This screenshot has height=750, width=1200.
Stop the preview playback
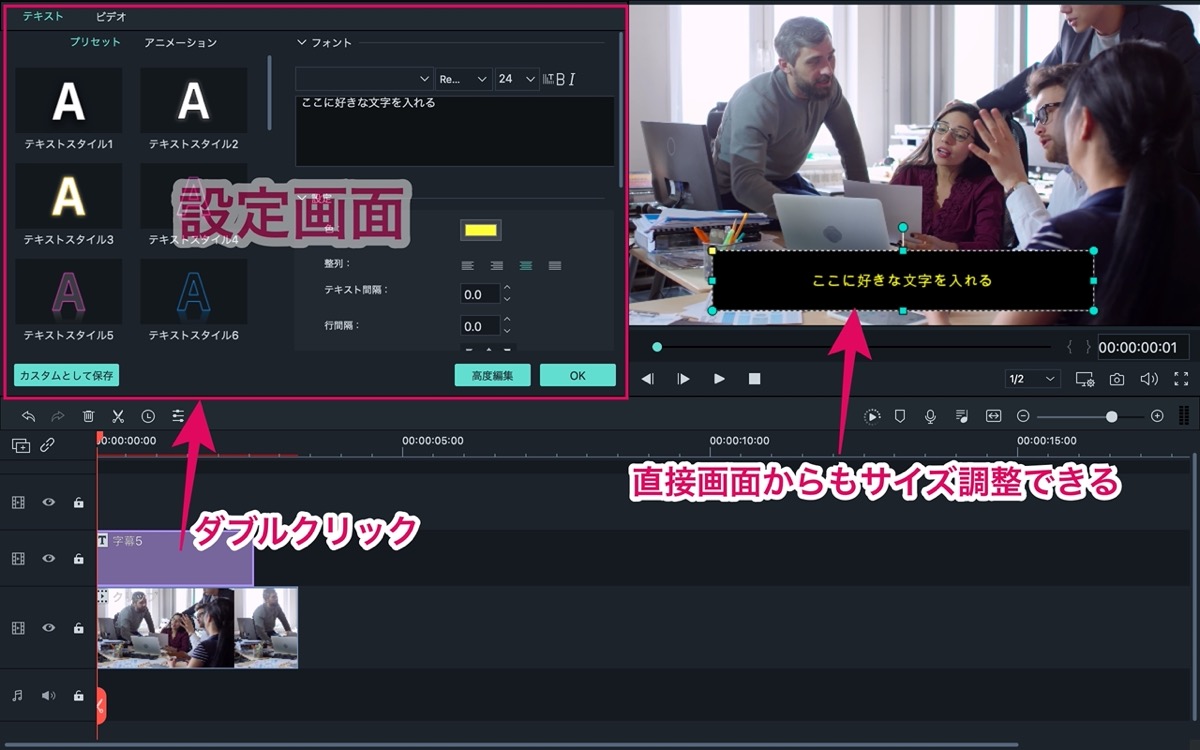click(x=755, y=379)
